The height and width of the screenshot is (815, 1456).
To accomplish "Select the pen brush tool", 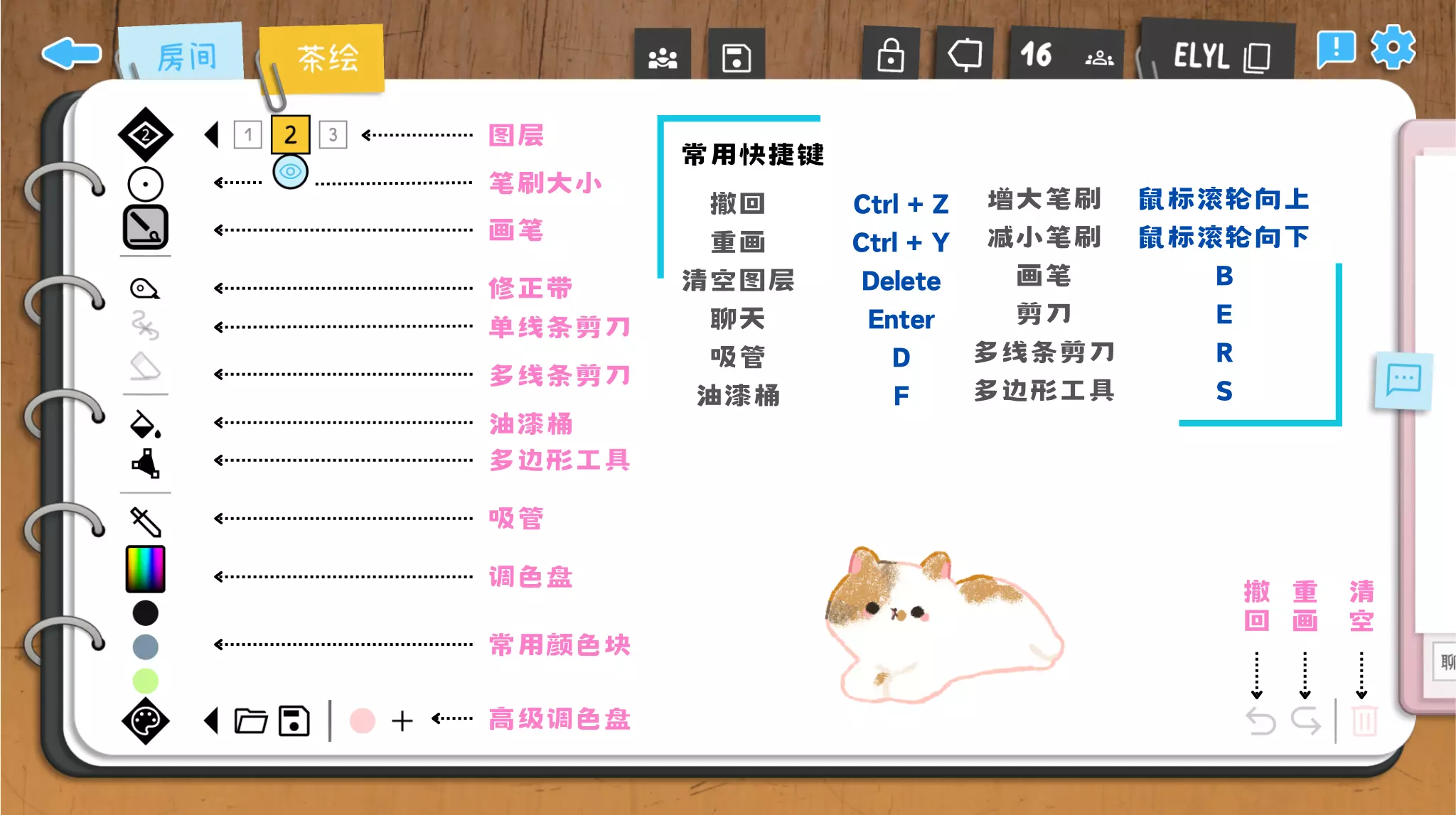I will coord(146,228).
